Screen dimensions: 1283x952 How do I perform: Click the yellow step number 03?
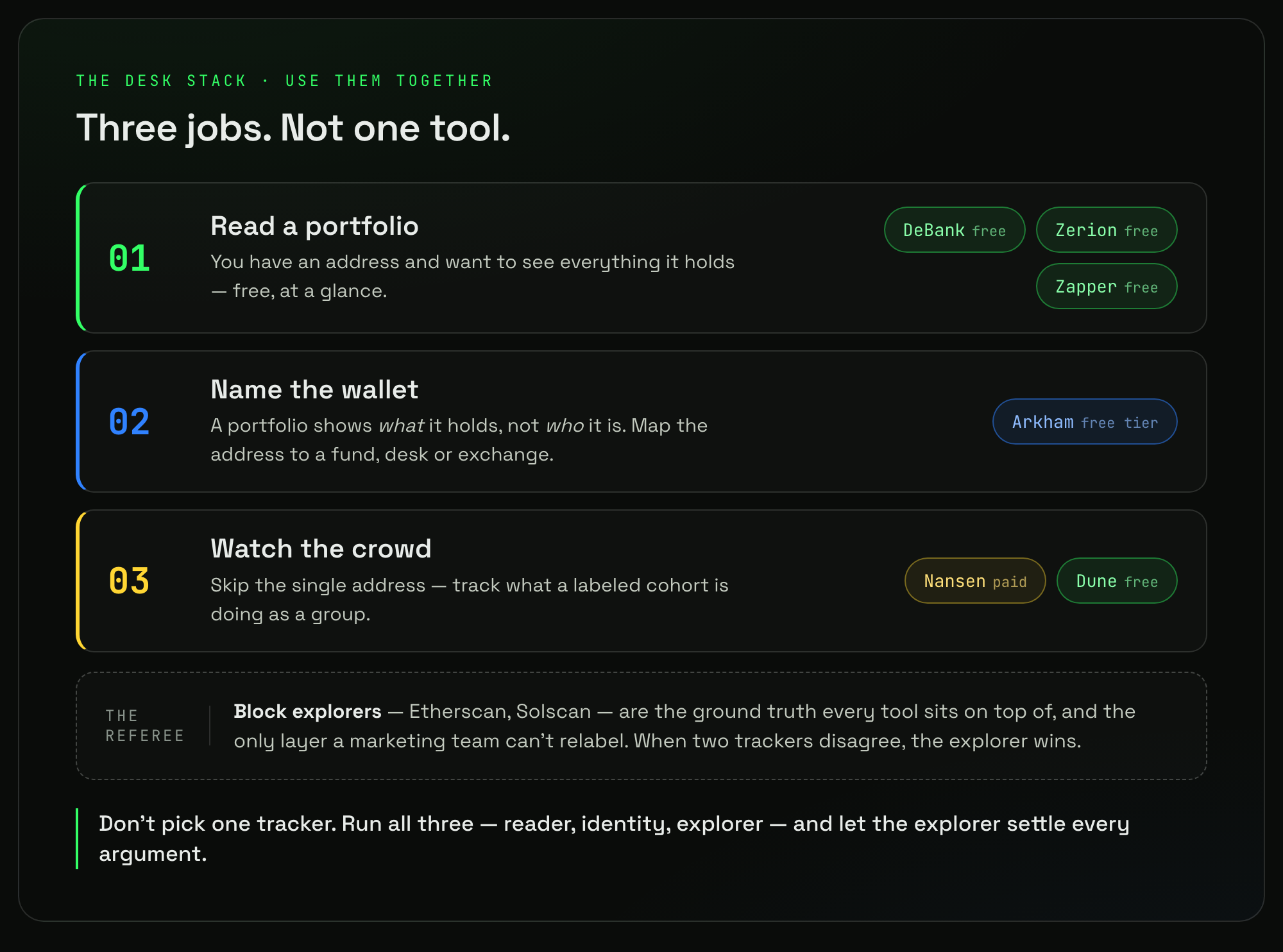129,581
